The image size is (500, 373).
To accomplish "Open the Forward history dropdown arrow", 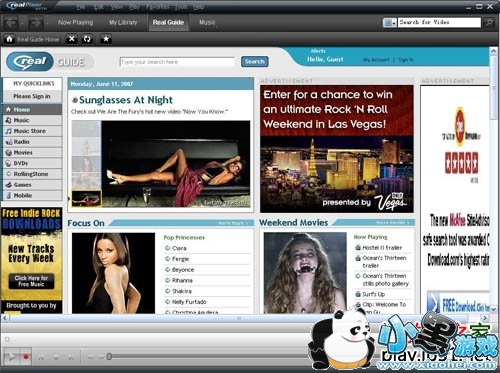I will click(46, 23).
